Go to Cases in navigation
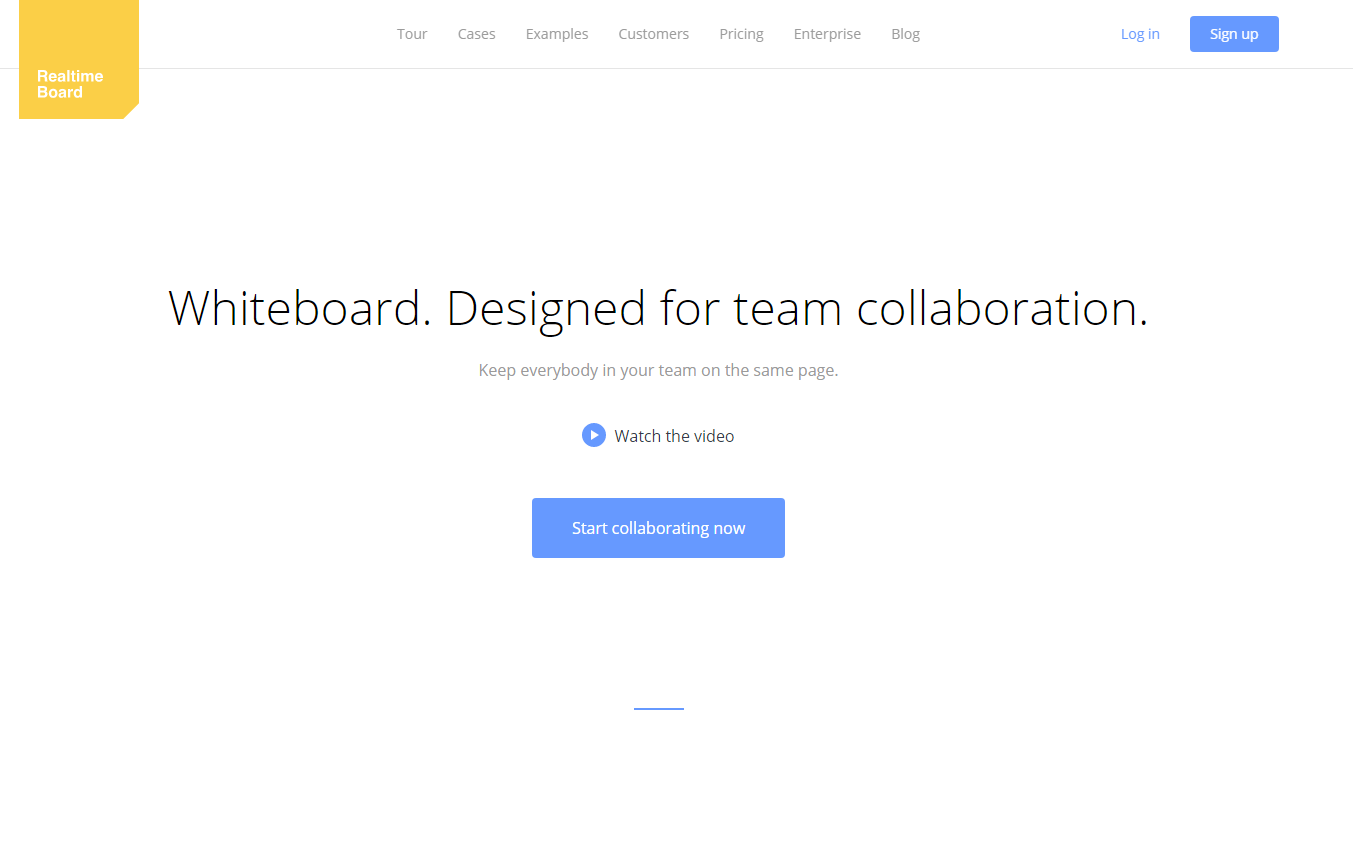This screenshot has height=866, width=1353. 477,34
